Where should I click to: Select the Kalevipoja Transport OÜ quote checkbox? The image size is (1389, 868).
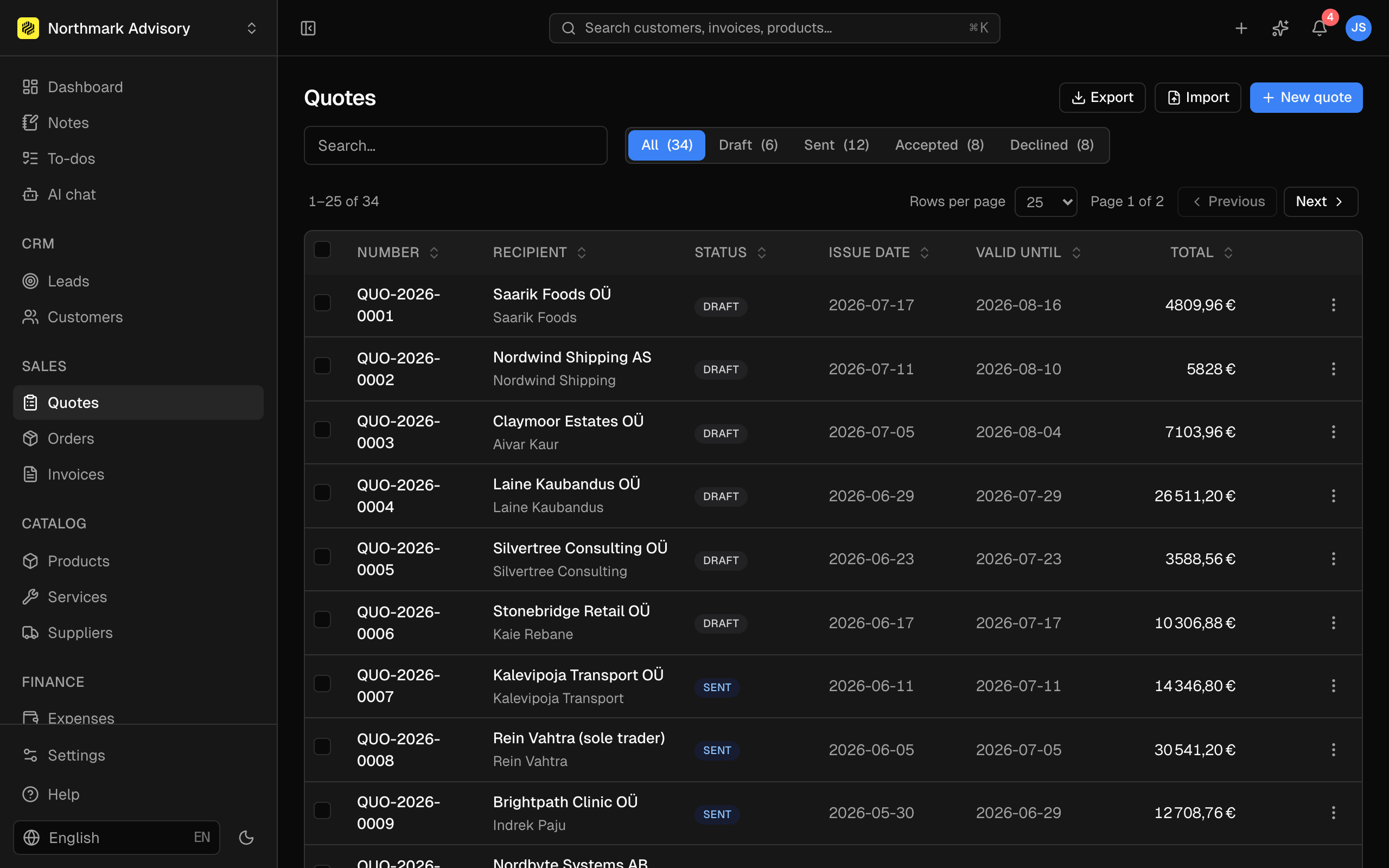(323, 683)
